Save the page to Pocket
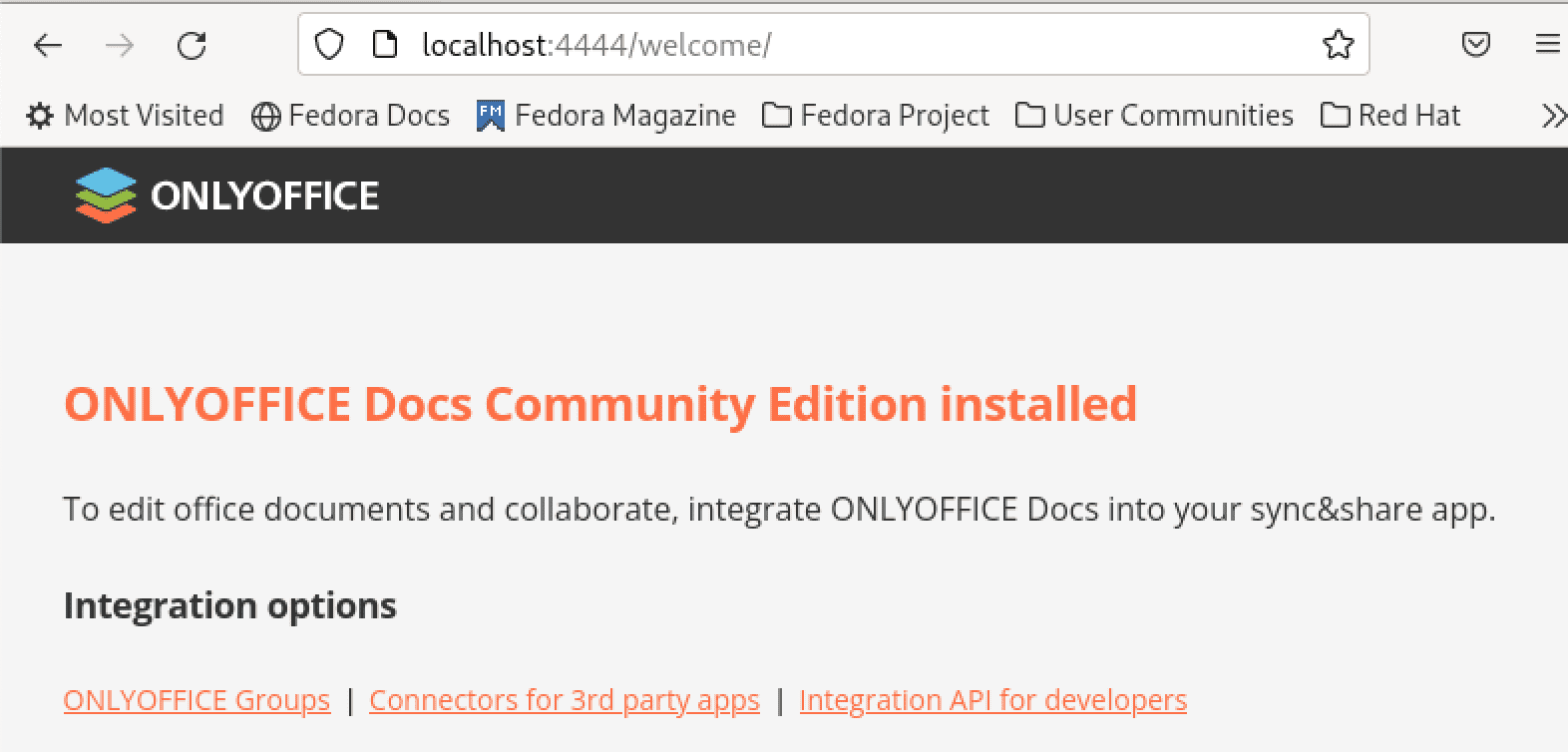 point(1476,45)
